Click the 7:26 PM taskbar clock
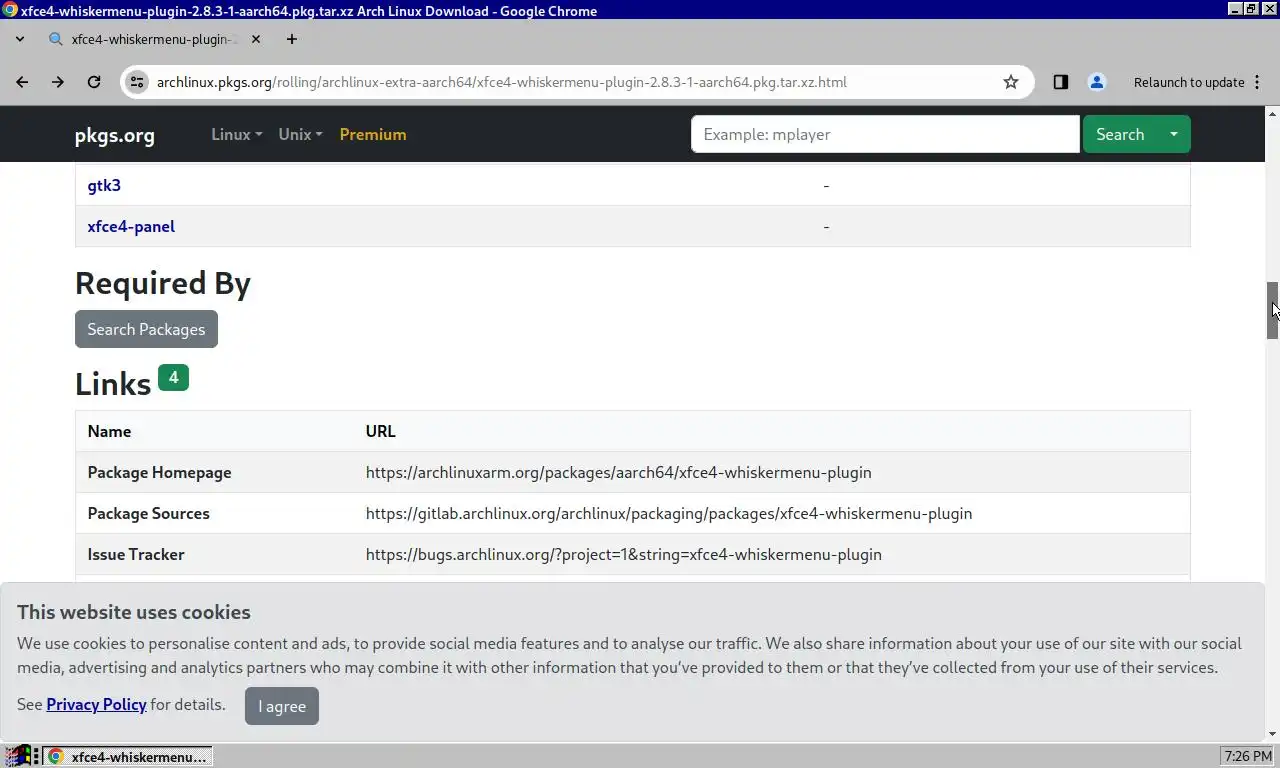The image size is (1280, 768). point(1248,757)
